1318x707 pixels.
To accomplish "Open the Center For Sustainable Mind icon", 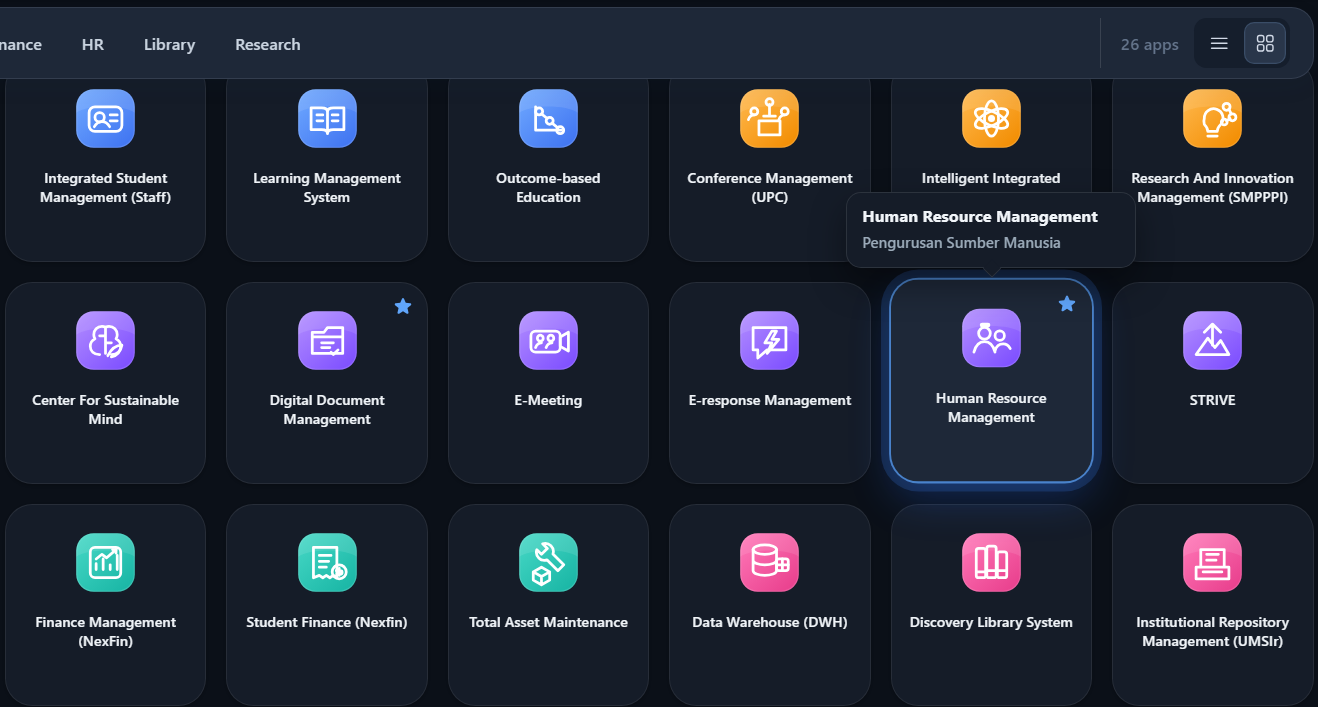I will (105, 340).
